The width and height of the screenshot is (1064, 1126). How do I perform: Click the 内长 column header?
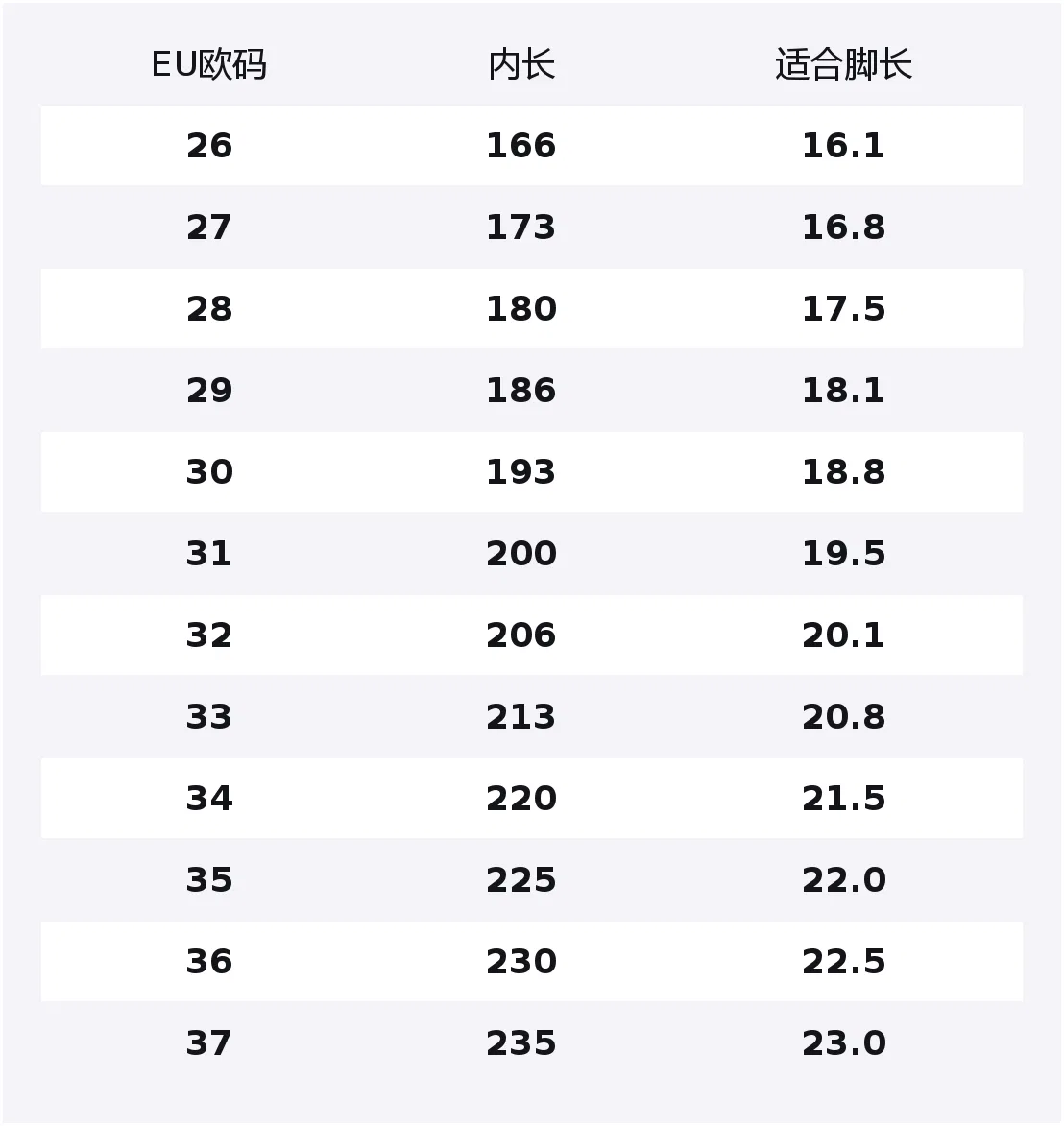(x=521, y=64)
